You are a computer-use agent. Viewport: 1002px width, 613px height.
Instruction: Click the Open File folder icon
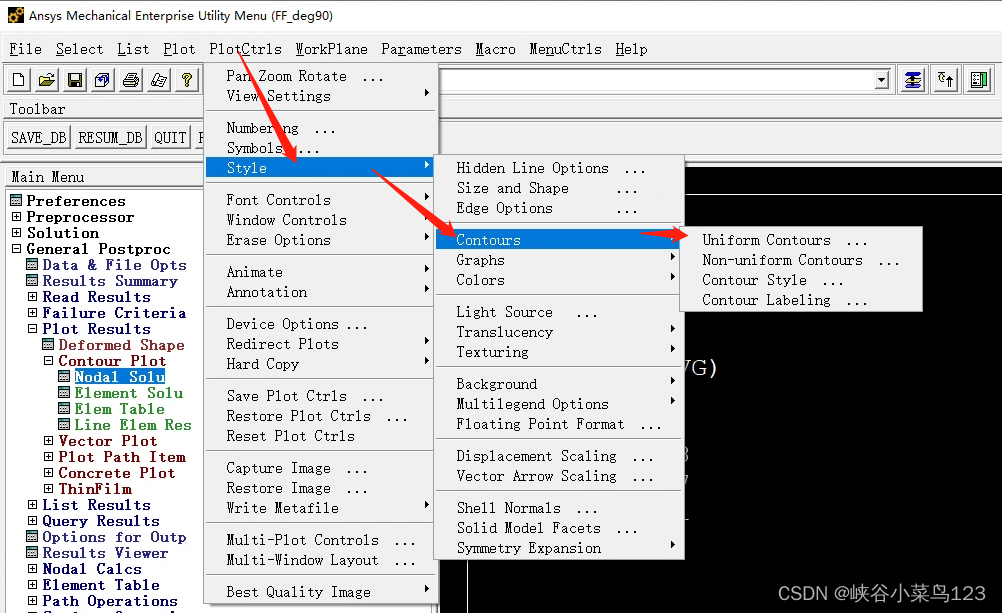tap(47, 80)
